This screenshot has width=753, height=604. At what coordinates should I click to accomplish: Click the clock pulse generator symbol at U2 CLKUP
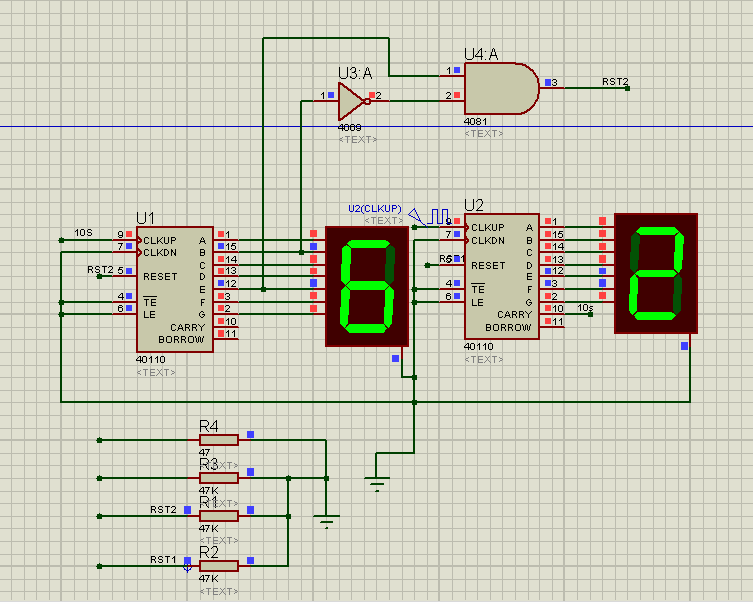429,217
